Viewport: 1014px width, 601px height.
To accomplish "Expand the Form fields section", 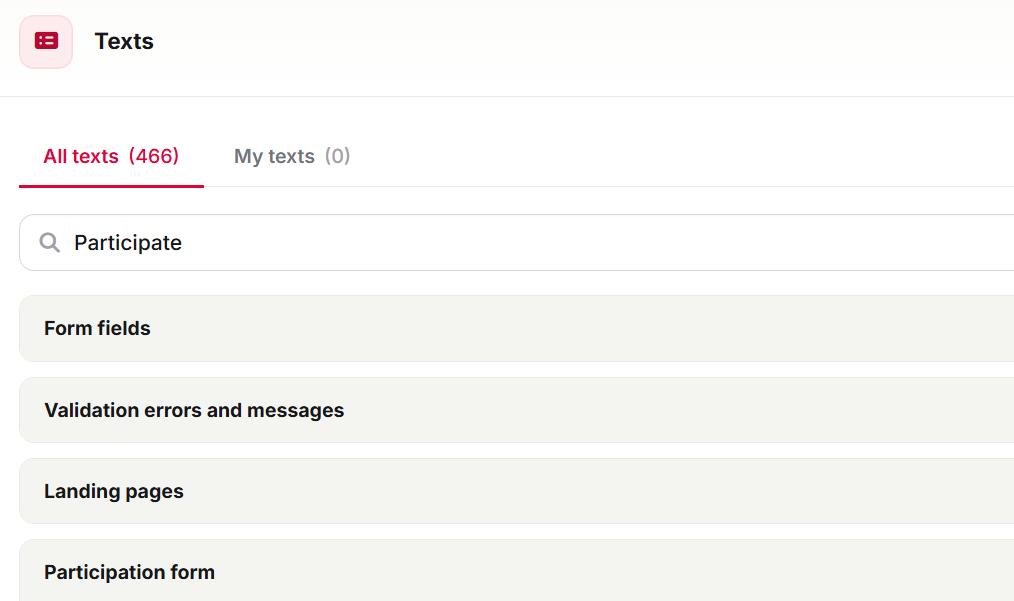I will pyautogui.click(x=517, y=329).
